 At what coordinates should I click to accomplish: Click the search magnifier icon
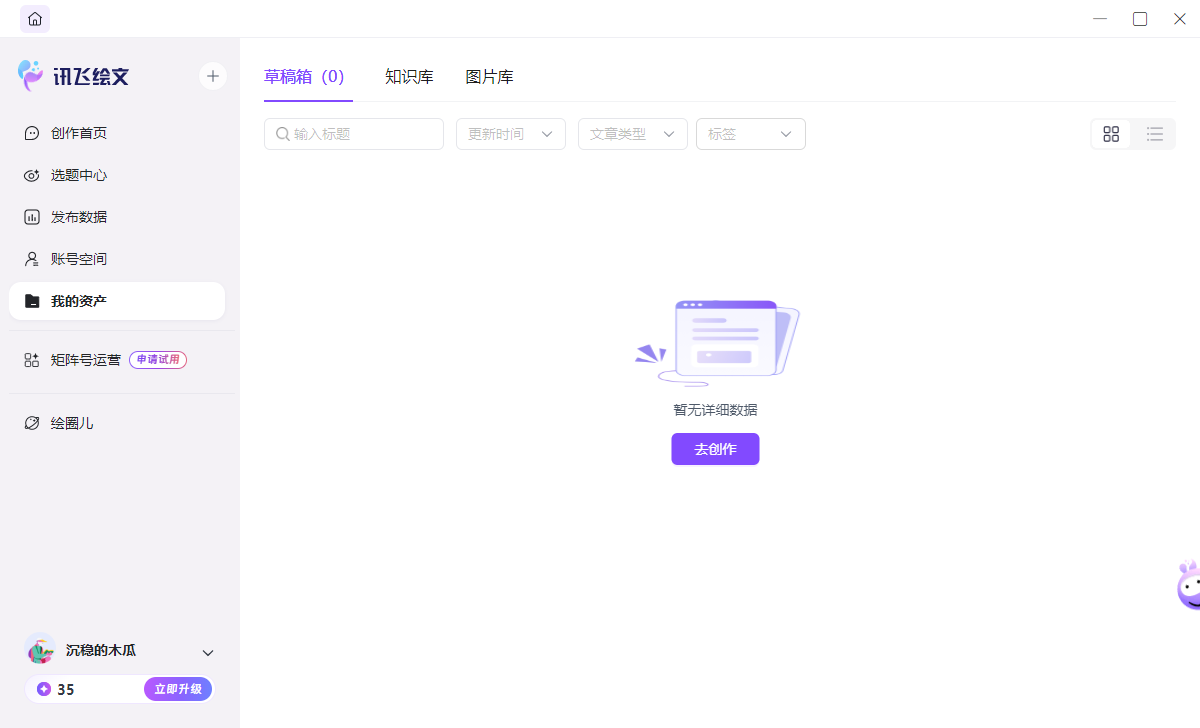tap(283, 134)
